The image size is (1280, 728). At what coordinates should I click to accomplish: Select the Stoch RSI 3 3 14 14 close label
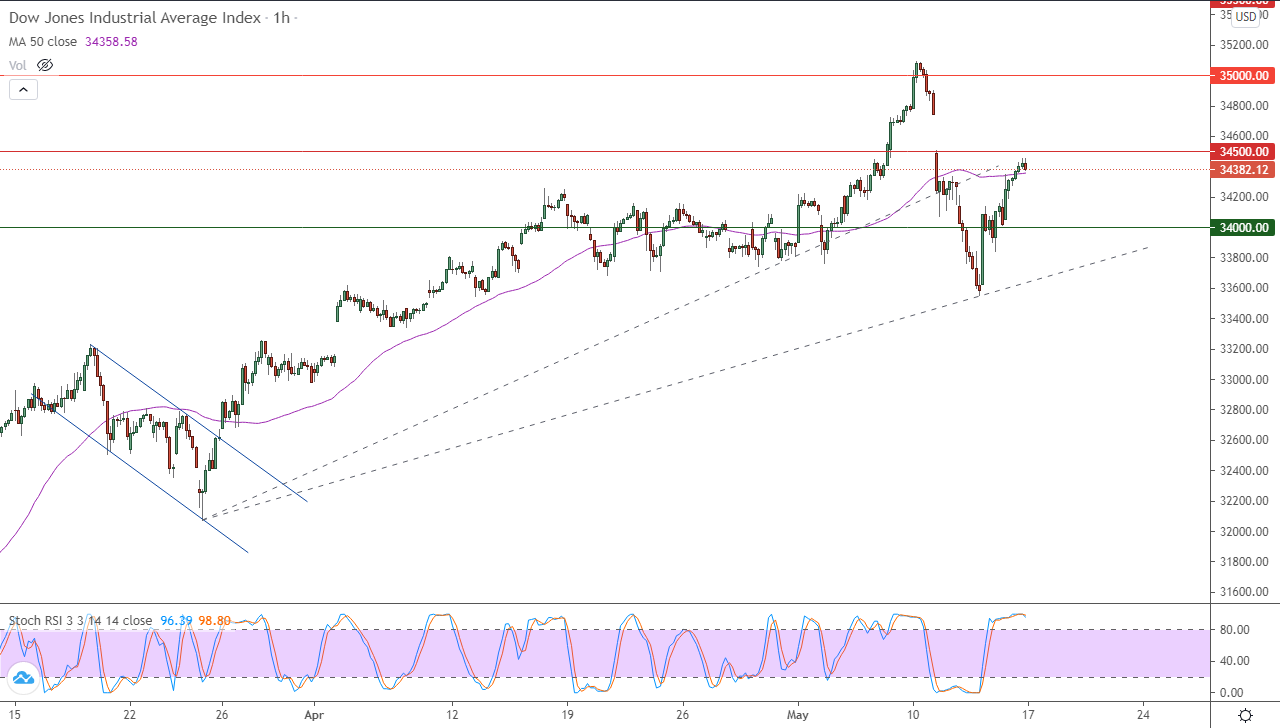tap(81, 621)
